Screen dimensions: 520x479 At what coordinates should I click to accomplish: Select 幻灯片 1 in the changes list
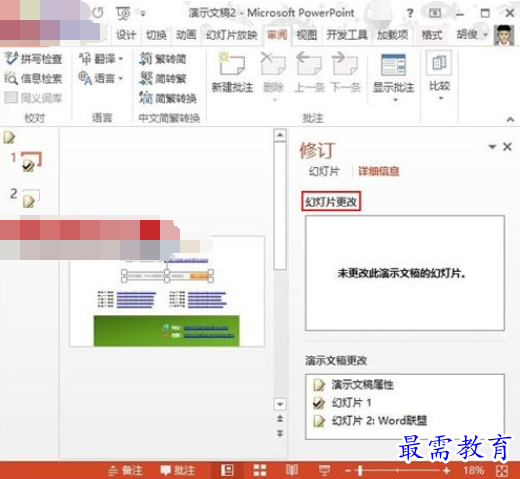click(342, 403)
